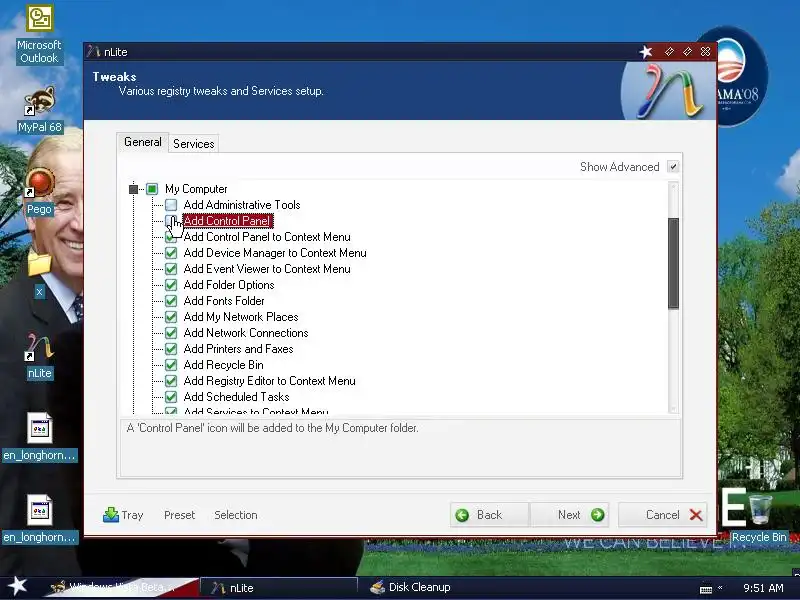Open the Preset menu
This screenshot has width=800, height=600.
point(180,515)
